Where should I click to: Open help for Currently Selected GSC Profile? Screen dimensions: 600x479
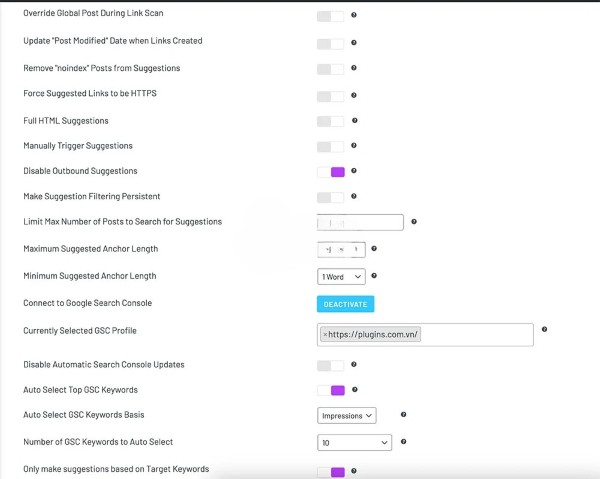pyautogui.click(x=544, y=329)
